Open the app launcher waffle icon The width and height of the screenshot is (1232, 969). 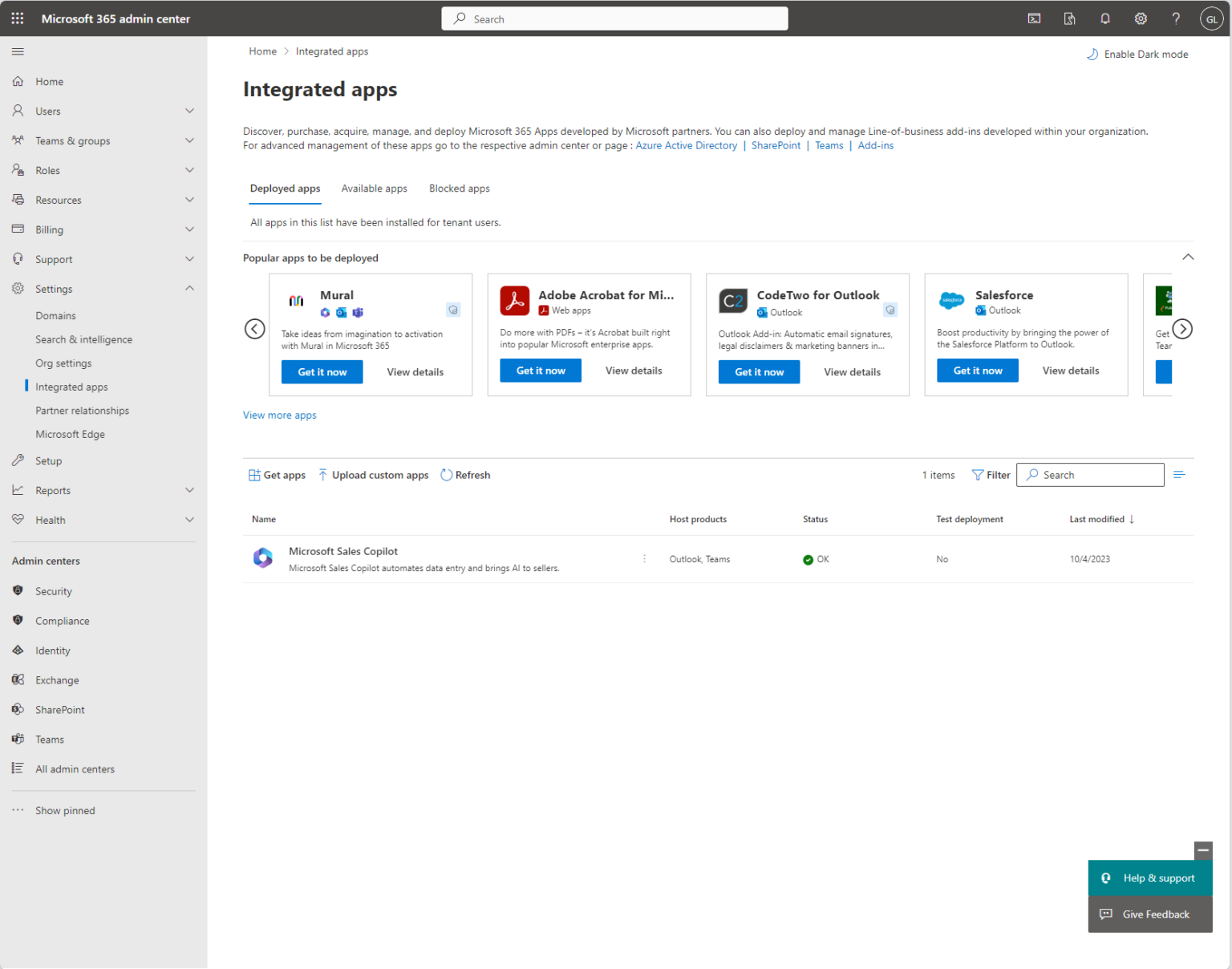pos(18,18)
